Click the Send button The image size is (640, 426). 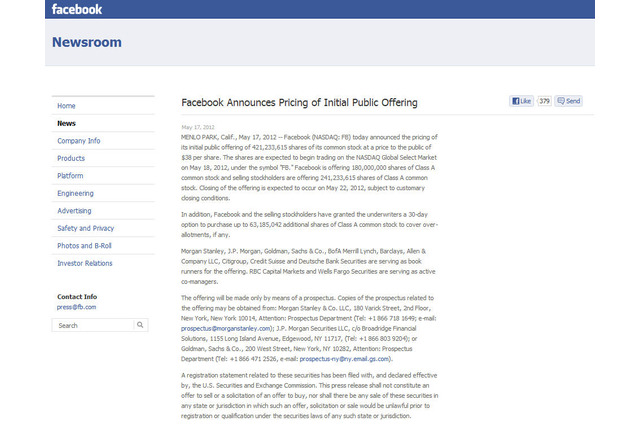click(x=569, y=101)
